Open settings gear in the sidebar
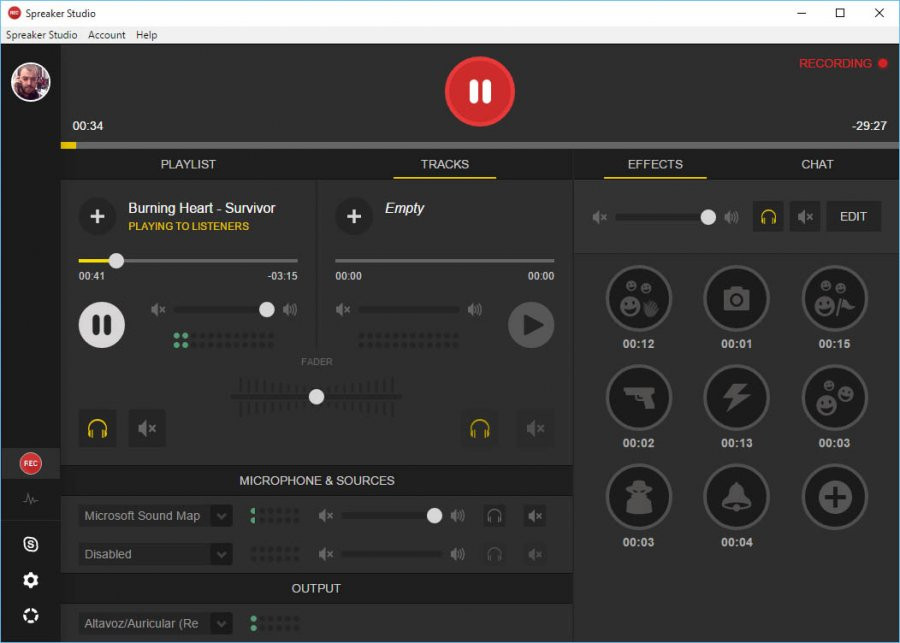 [x=31, y=580]
